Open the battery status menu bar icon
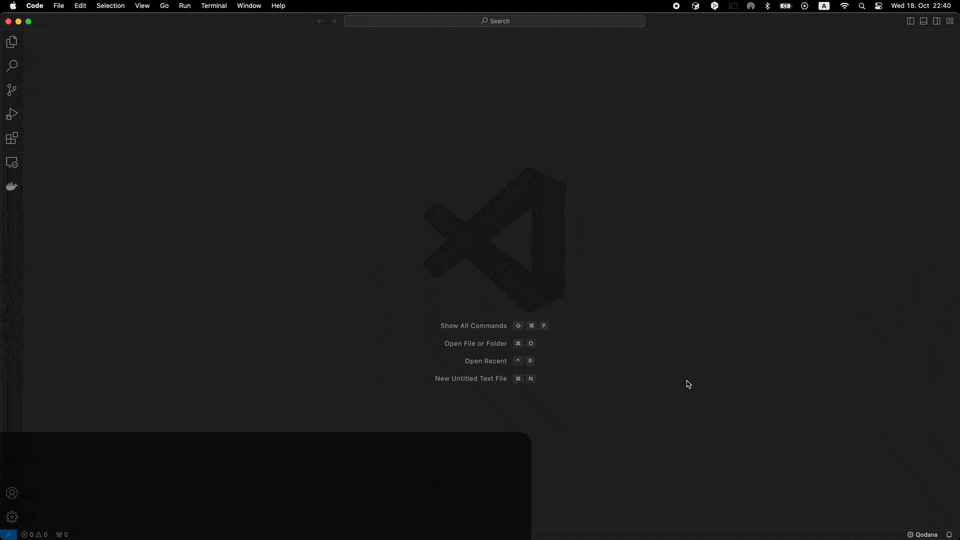The image size is (960, 540). point(786,6)
